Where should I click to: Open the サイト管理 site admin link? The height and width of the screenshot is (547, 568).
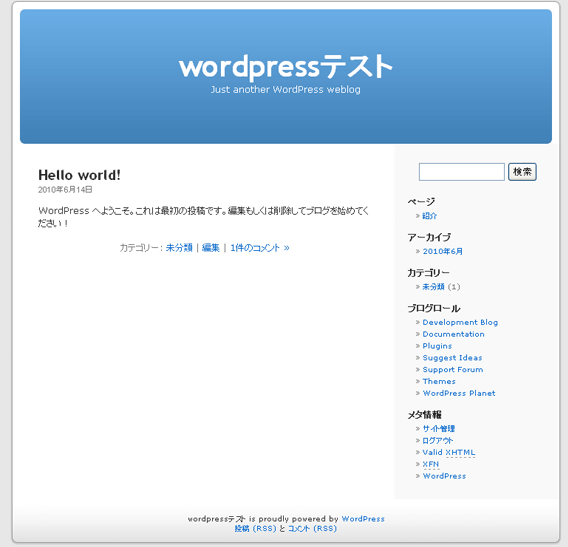[x=439, y=429]
